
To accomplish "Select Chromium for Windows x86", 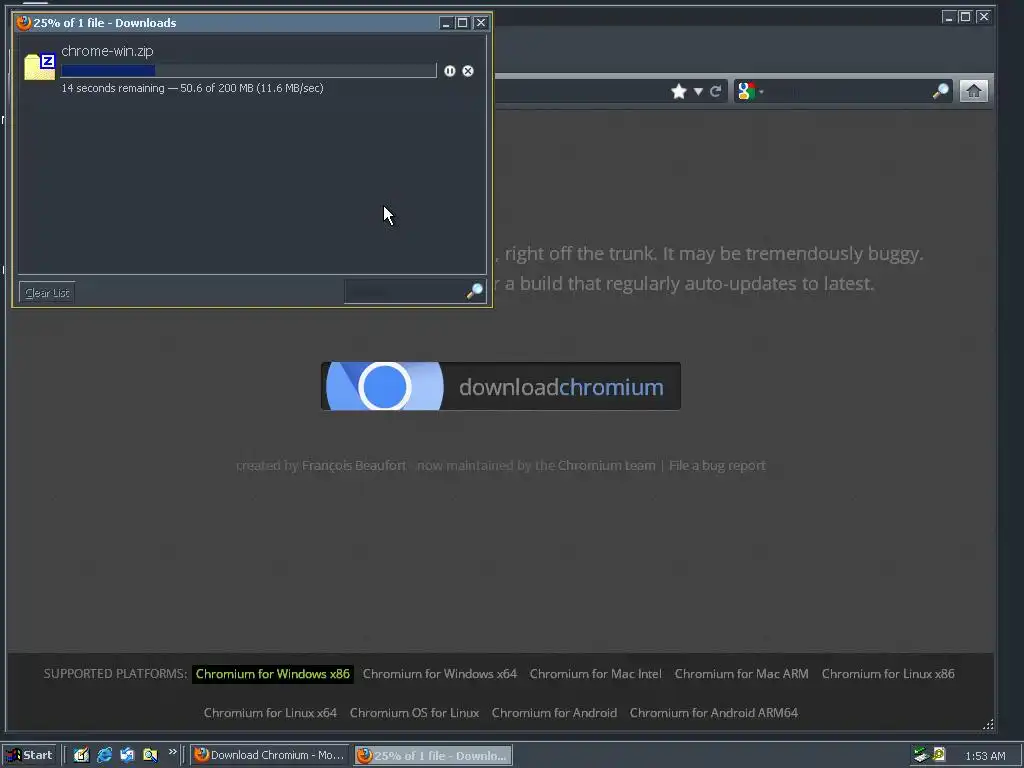I will pos(273,674).
